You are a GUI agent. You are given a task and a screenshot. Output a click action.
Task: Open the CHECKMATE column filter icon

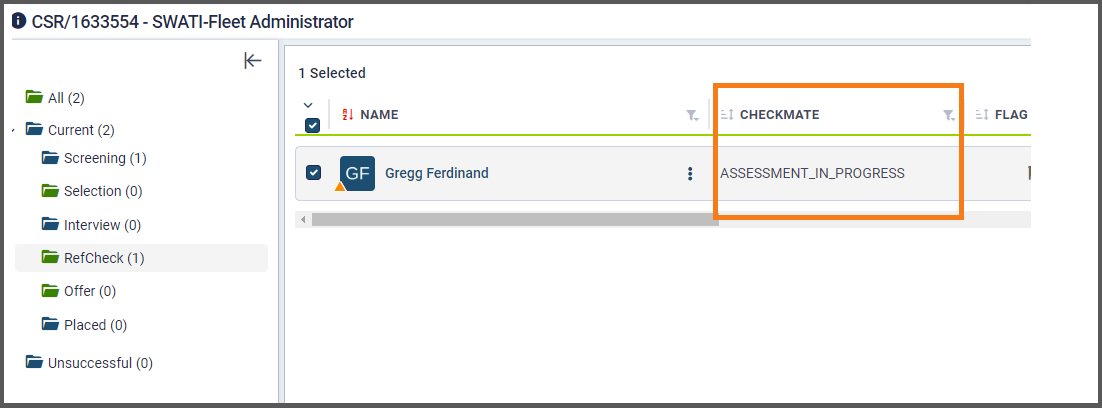949,115
